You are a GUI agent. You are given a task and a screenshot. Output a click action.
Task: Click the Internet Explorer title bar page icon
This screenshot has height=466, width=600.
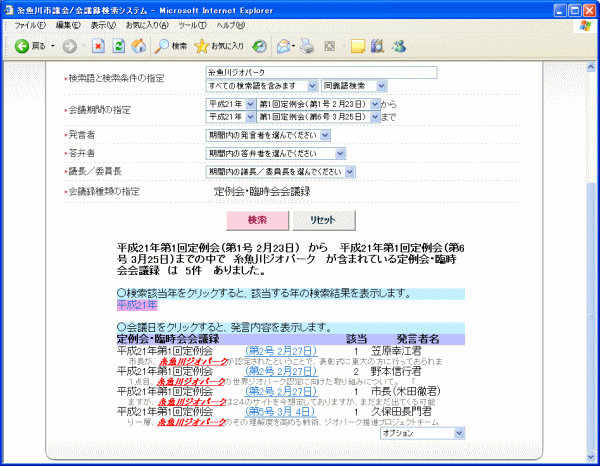tap(8, 10)
